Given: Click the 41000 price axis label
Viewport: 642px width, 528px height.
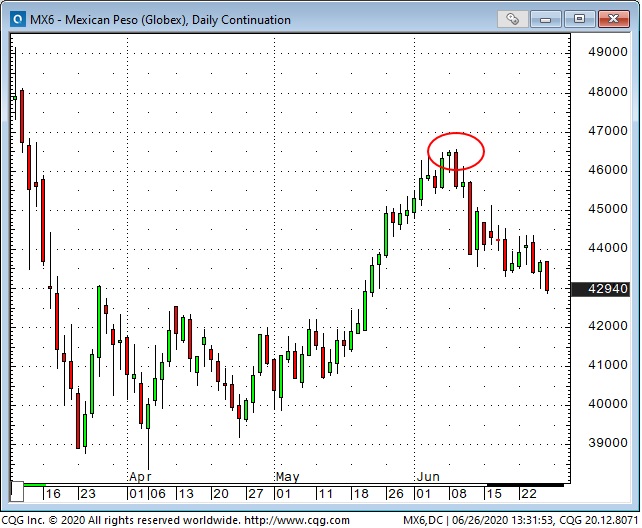Looking at the screenshot, I should click(608, 365).
